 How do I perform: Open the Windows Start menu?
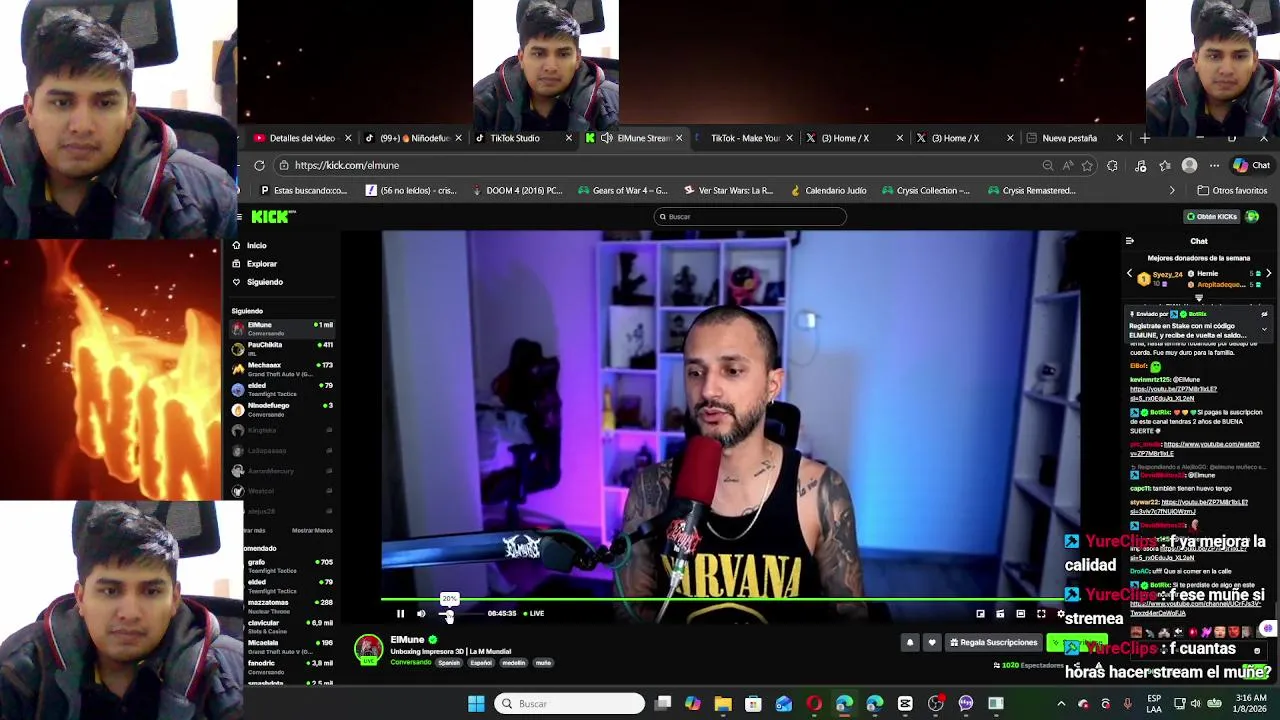(476, 704)
